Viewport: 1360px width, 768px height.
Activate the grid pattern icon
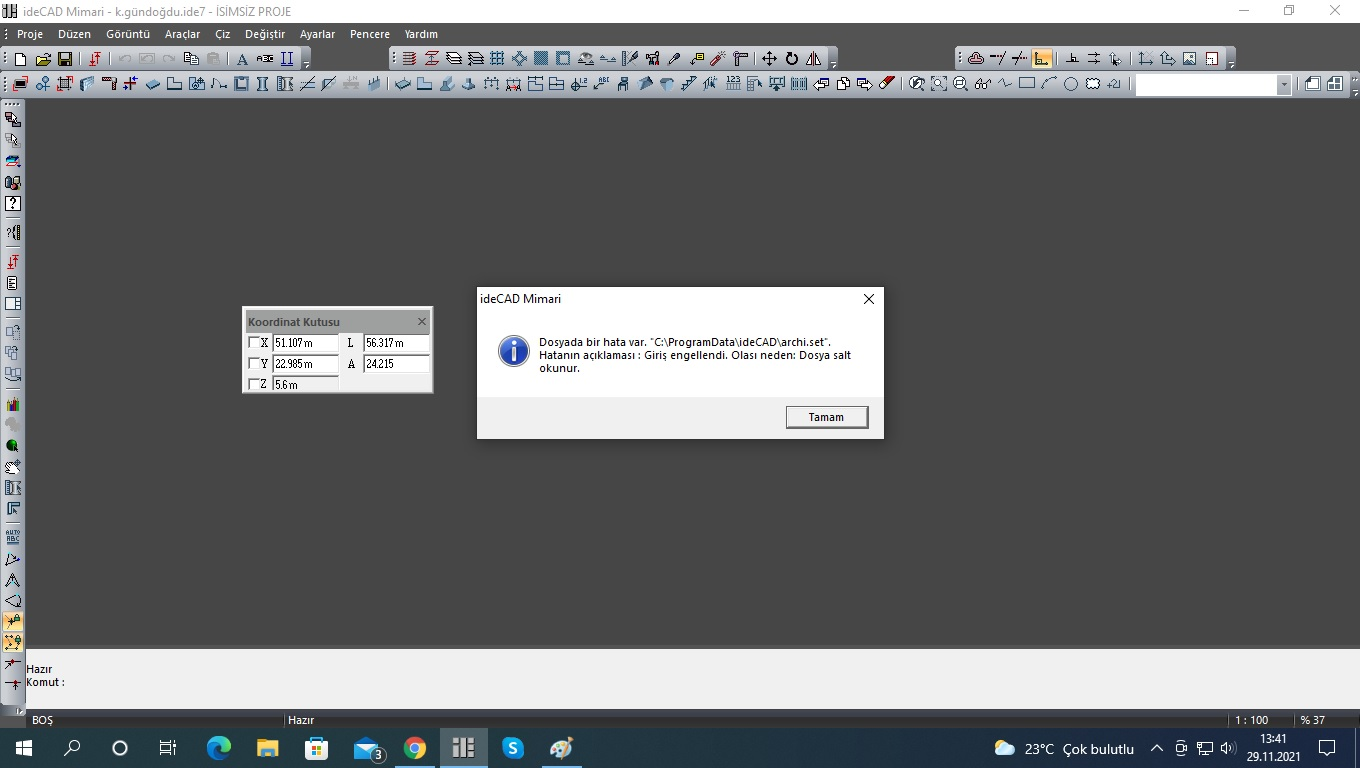pos(497,59)
